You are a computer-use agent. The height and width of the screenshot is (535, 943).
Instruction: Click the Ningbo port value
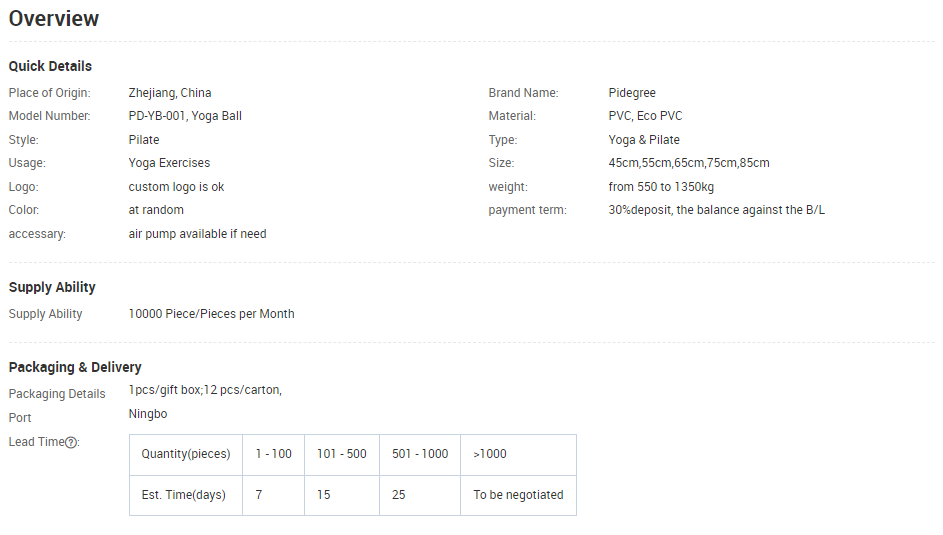point(148,414)
